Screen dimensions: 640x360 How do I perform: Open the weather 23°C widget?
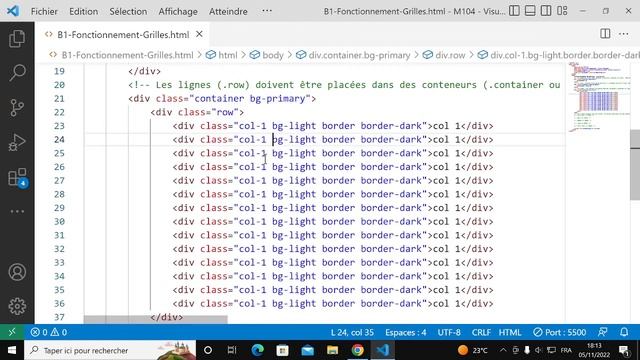(x=473, y=350)
